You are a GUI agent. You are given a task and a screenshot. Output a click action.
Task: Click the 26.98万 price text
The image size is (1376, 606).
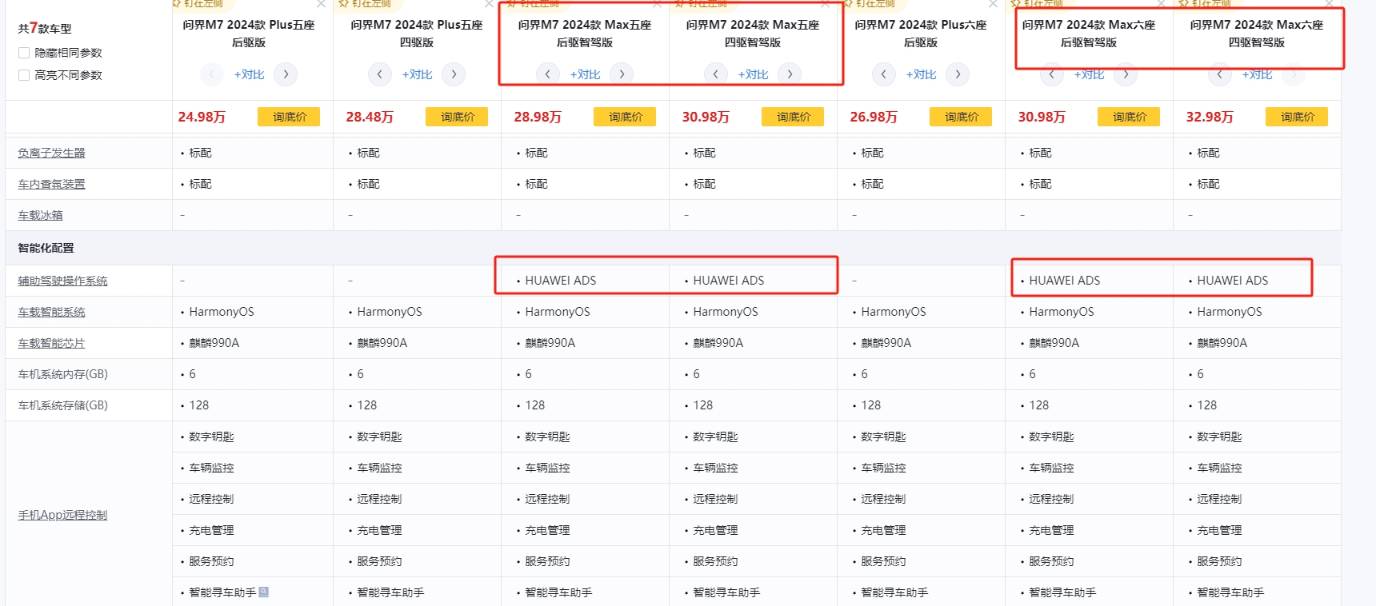pos(874,117)
